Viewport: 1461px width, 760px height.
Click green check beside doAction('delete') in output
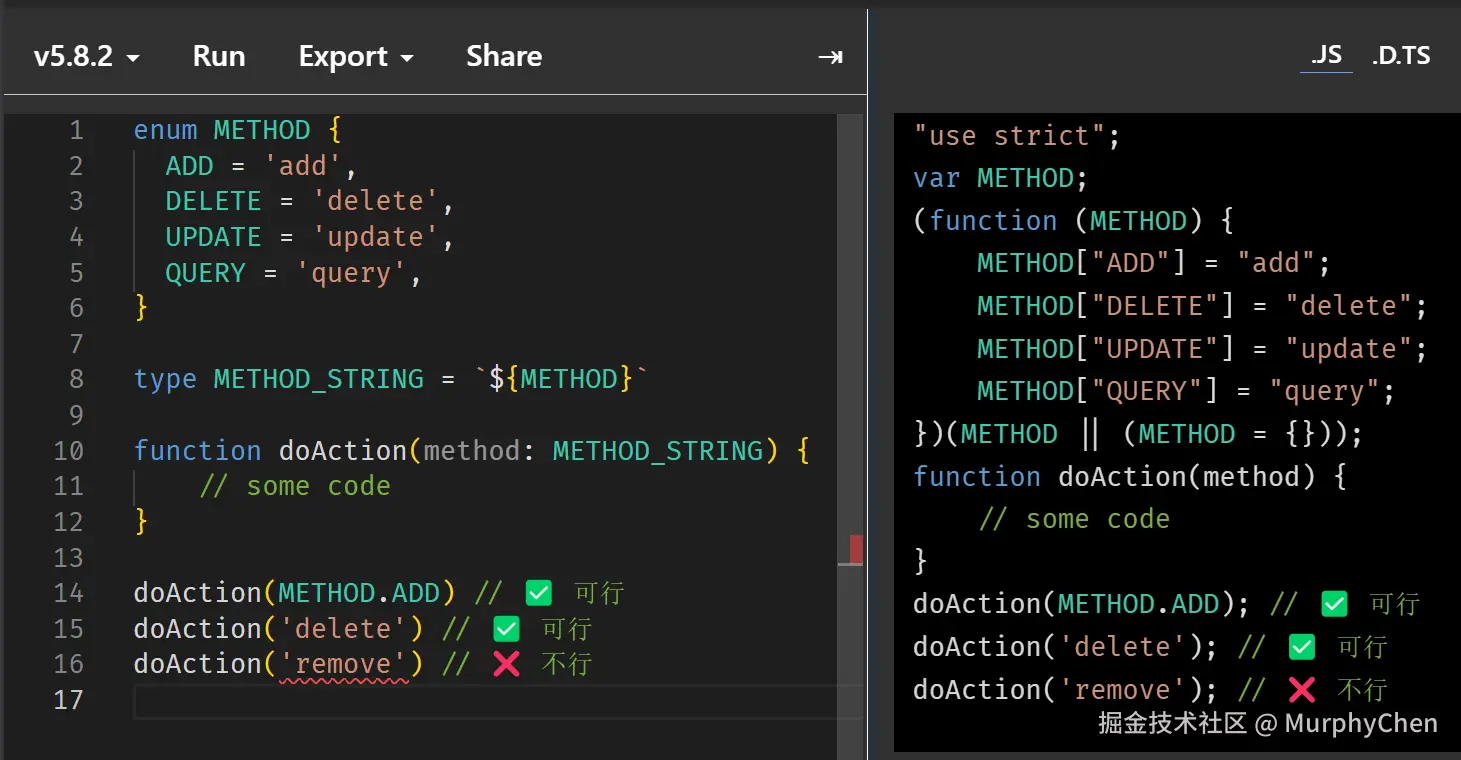(1301, 647)
